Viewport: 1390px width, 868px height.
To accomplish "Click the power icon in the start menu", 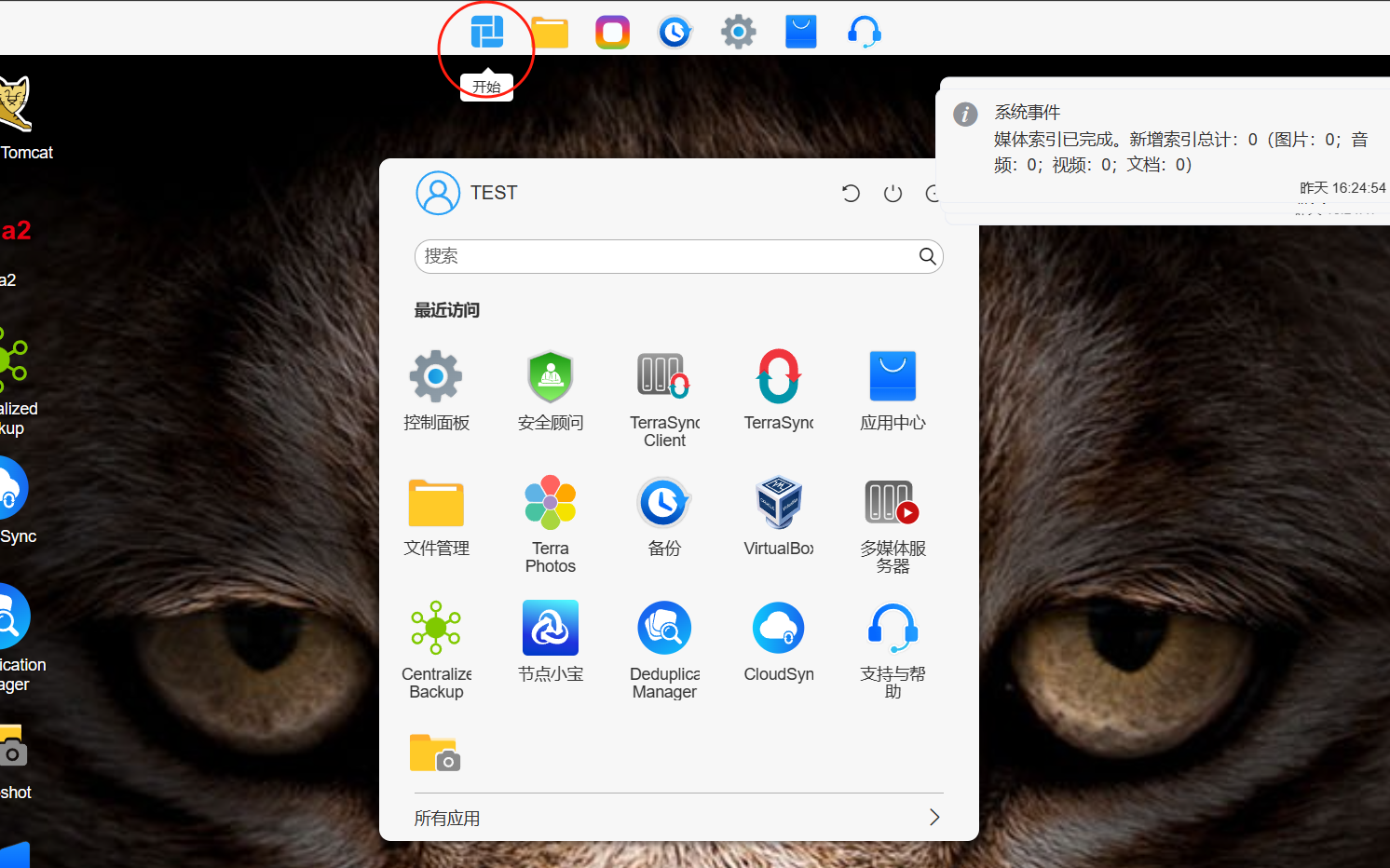I will 893,193.
